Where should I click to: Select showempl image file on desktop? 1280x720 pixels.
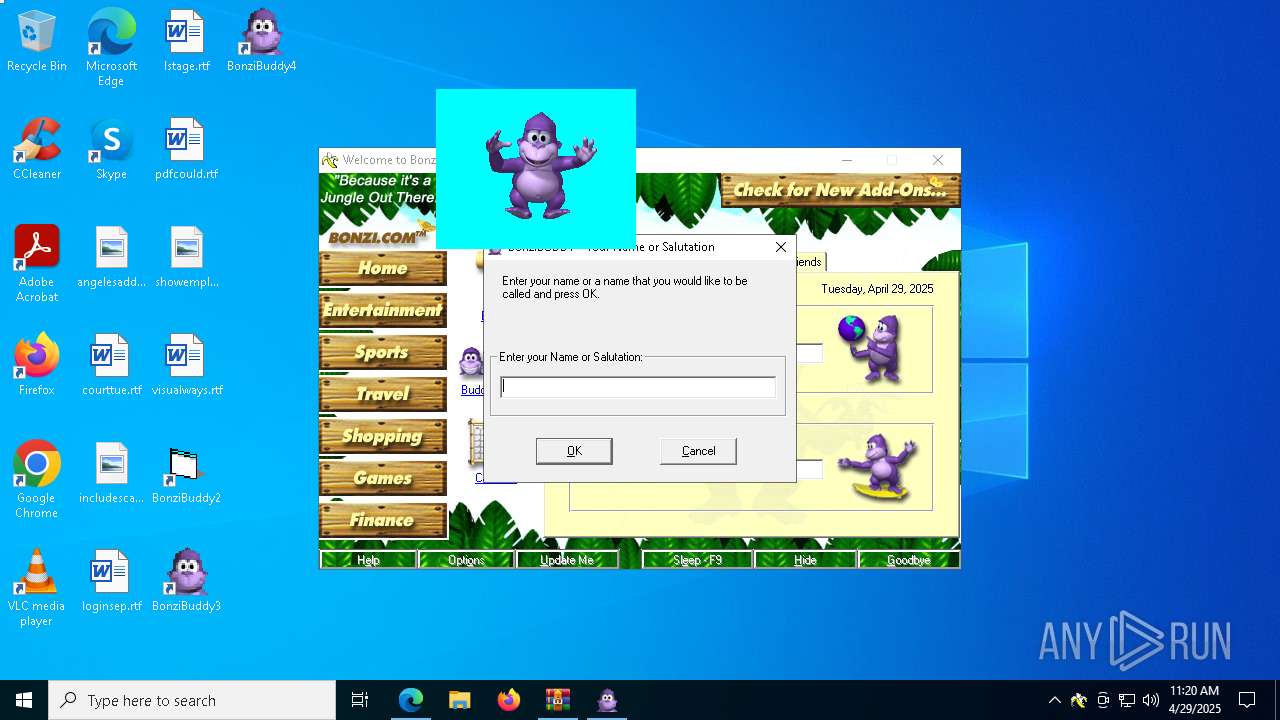(x=186, y=258)
